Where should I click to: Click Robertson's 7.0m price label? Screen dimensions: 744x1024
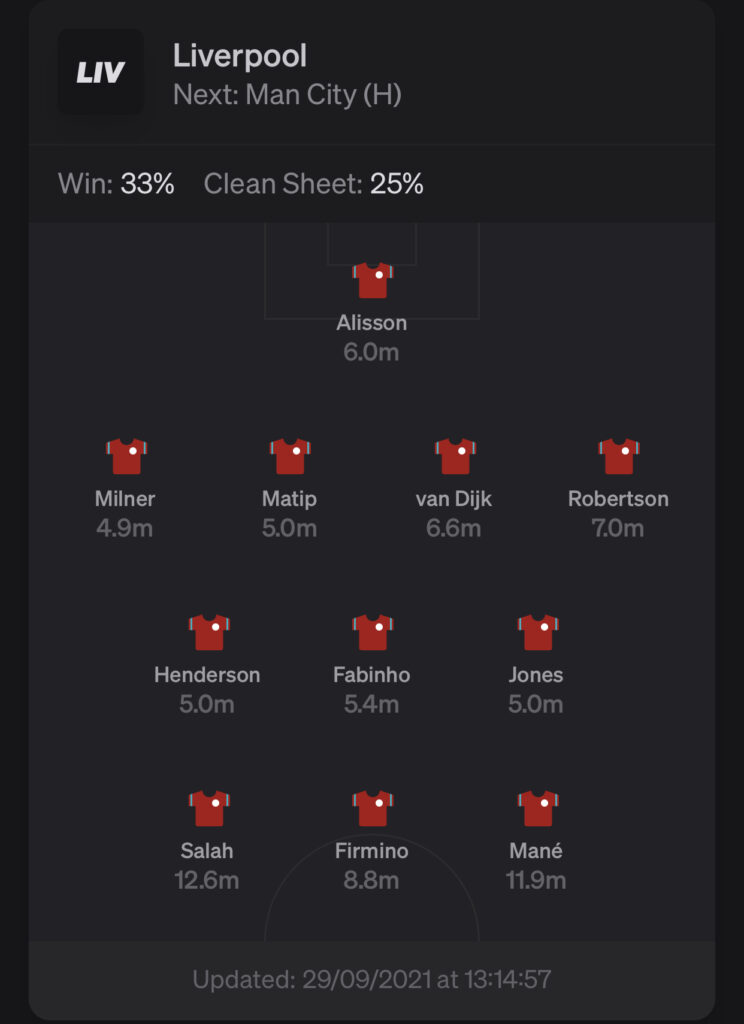pos(618,528)
